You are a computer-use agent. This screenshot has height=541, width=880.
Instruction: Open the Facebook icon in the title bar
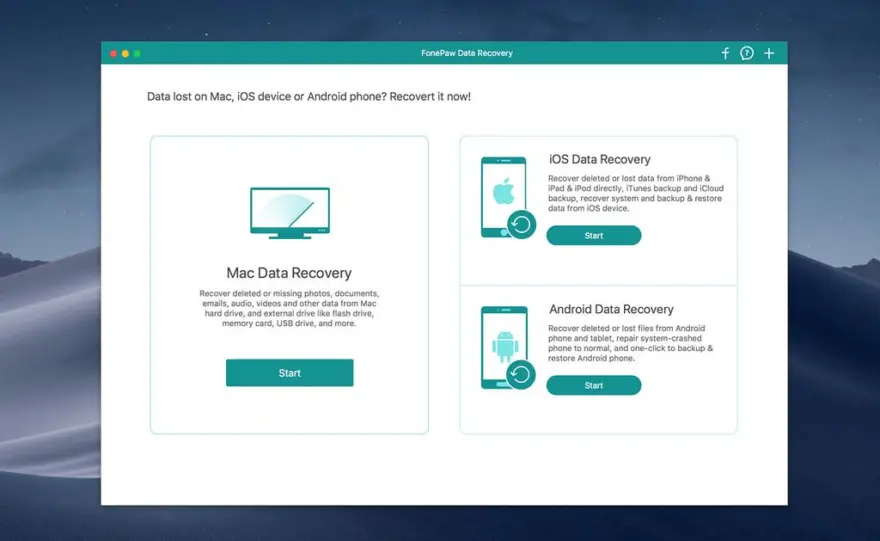725,53
